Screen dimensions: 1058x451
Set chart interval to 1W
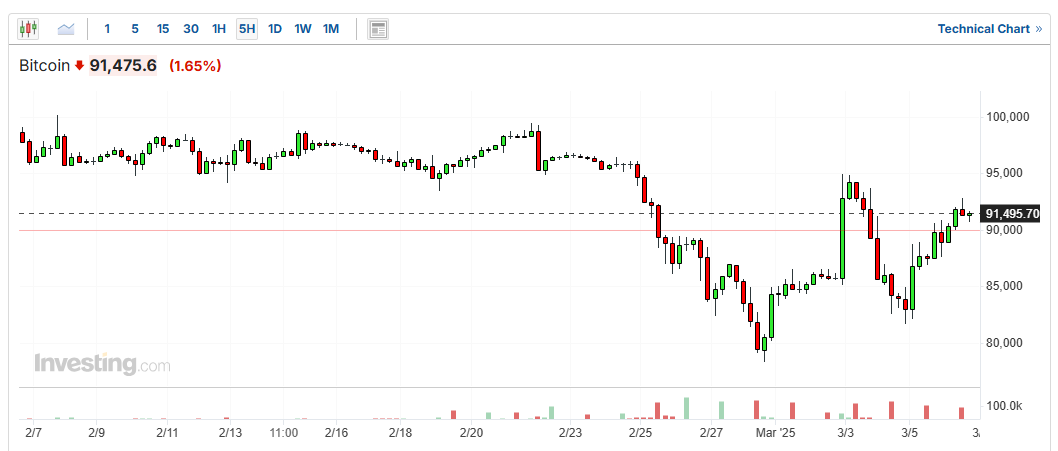pyautogui.click(x=302, y=29)
